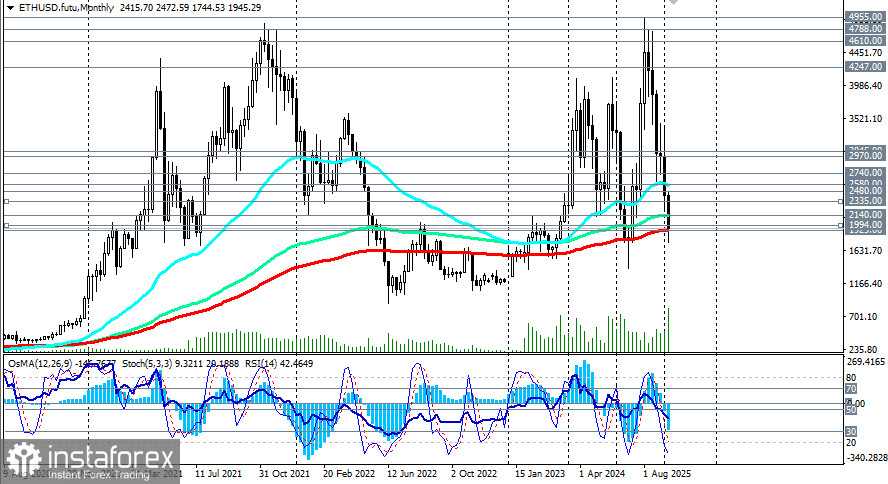Click the 1166.40 price scale value
The width and height of the screenshot is (888, 484).
point(865,284)
